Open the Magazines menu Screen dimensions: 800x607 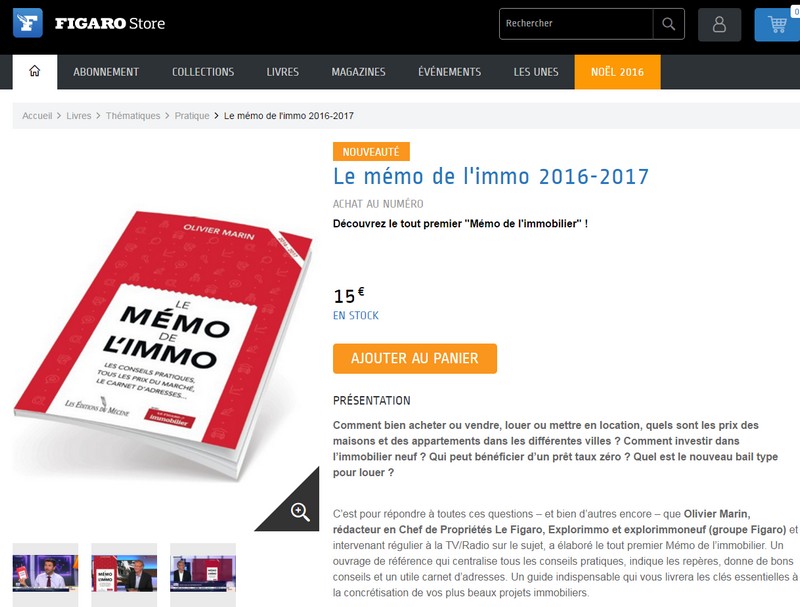pos(359,72)
